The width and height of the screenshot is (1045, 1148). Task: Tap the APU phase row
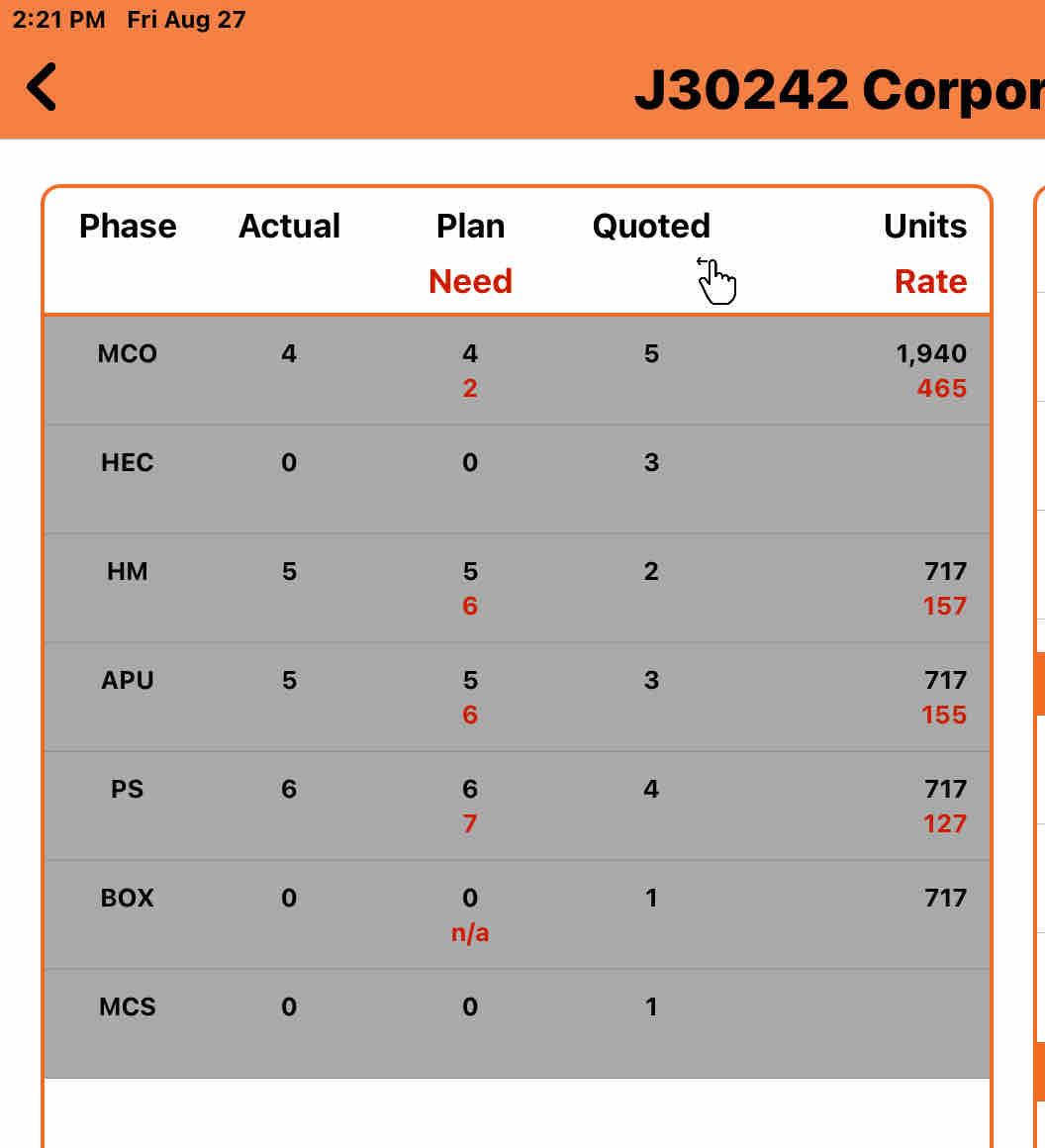128,681
